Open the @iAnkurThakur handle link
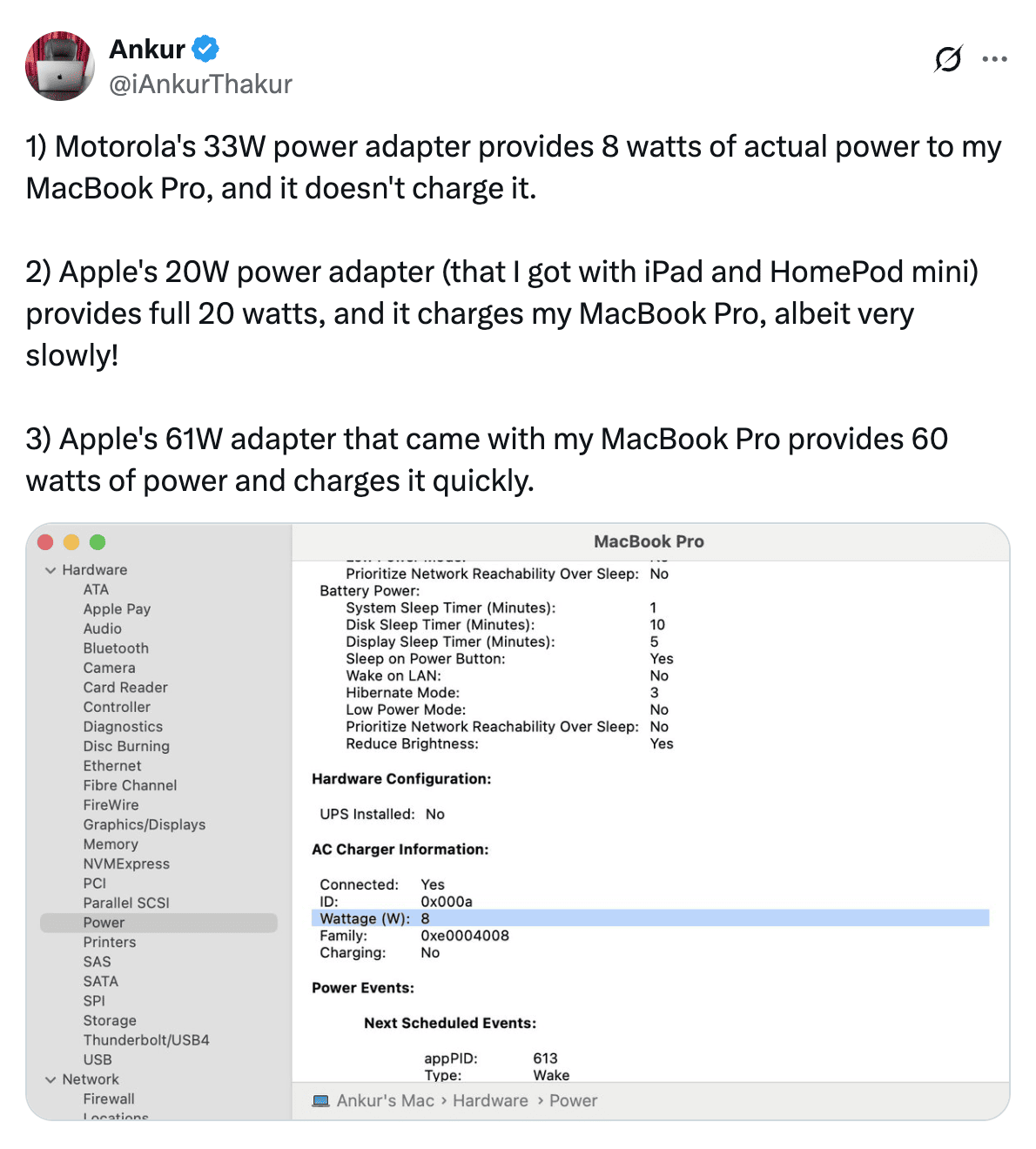 (200, 84)
